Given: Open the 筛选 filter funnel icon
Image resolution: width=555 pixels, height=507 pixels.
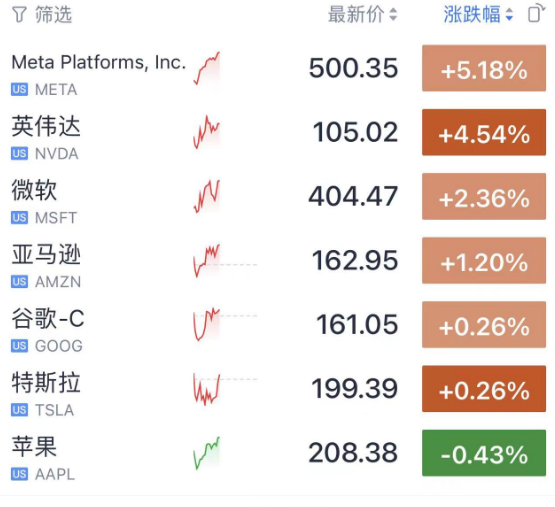Looking at the screenshot, I should tap(19, 15).
